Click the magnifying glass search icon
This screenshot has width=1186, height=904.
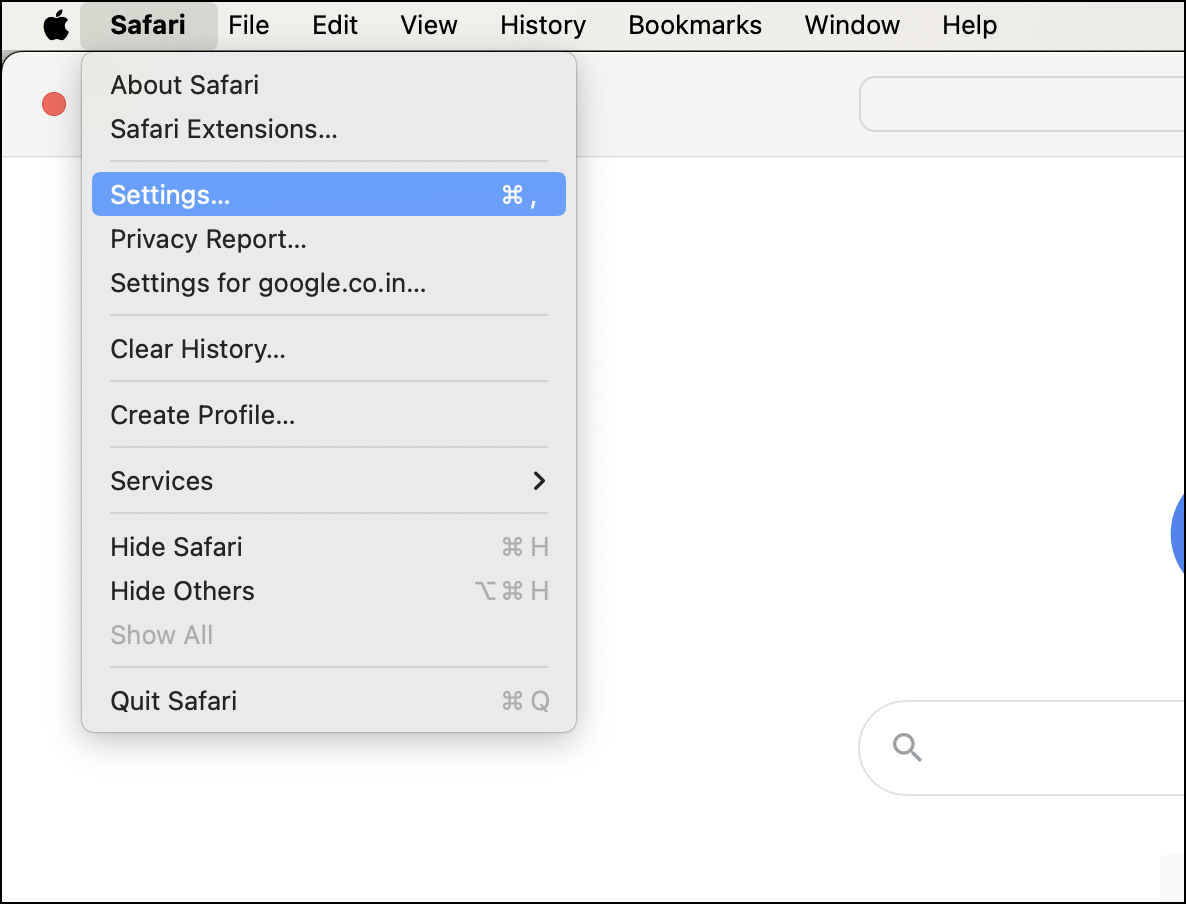click(907, 747)
